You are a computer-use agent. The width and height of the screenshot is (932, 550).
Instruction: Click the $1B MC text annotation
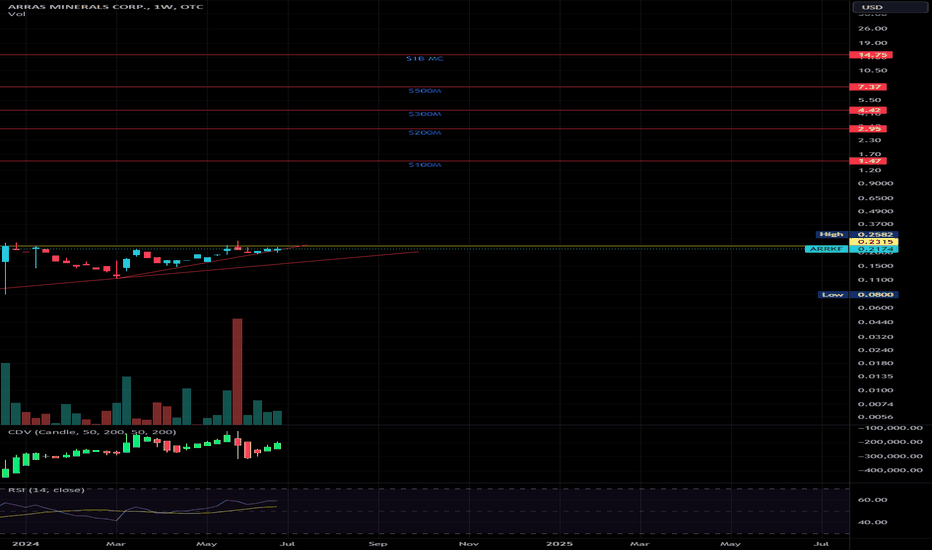(x=424, y=59)
